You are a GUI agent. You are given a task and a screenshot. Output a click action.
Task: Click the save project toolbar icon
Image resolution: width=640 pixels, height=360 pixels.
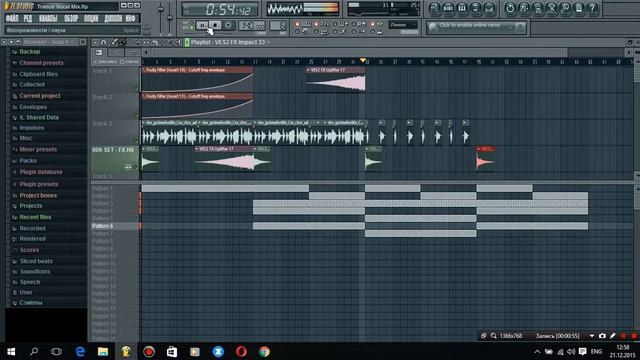point(524,8)
